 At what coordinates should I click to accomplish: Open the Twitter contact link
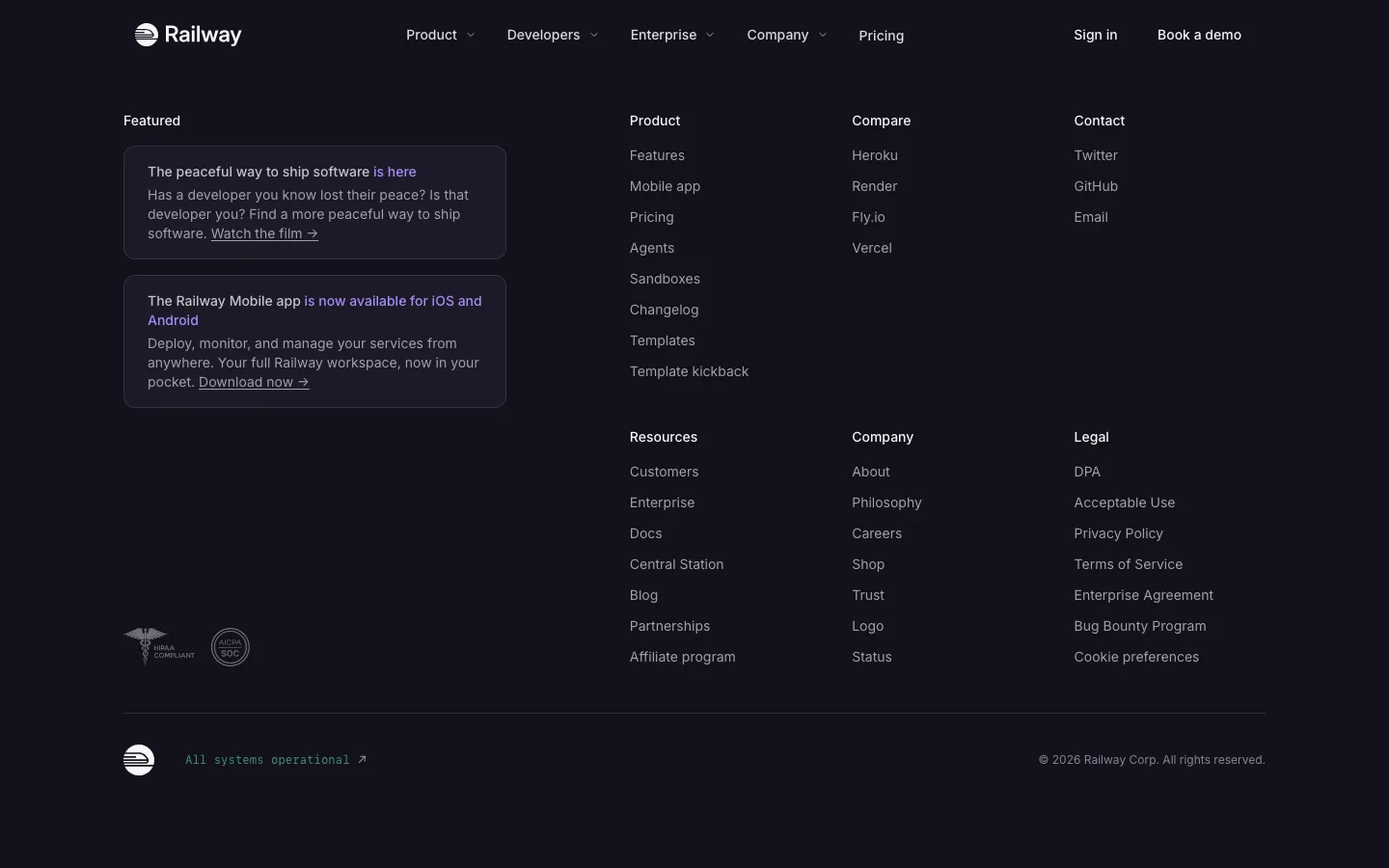tap(1096, 155)
